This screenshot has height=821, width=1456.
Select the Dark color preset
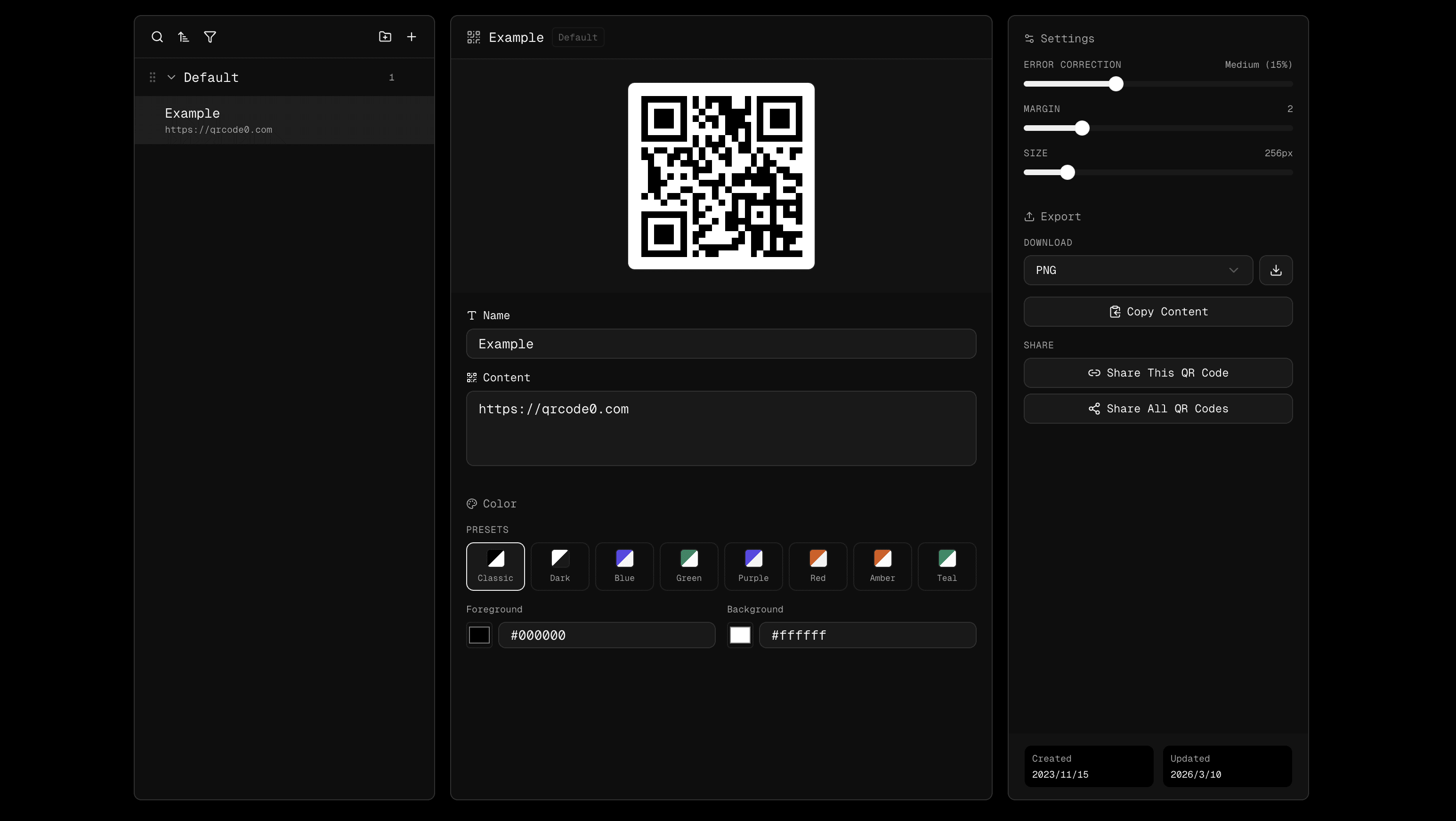560,567
